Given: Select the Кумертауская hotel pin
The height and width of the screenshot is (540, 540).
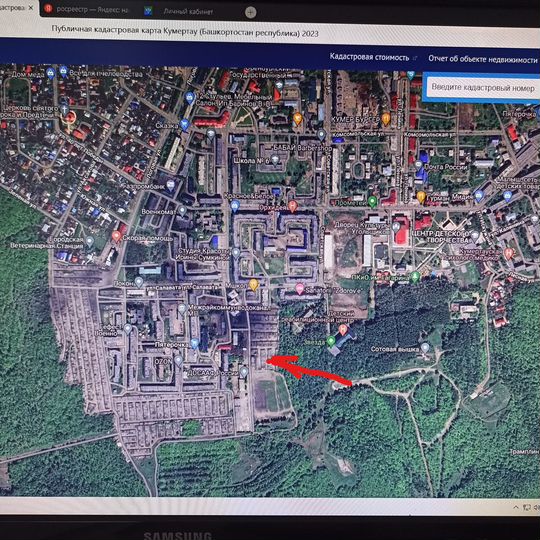Looking at the screenshot, I should [x=509, y=254].
